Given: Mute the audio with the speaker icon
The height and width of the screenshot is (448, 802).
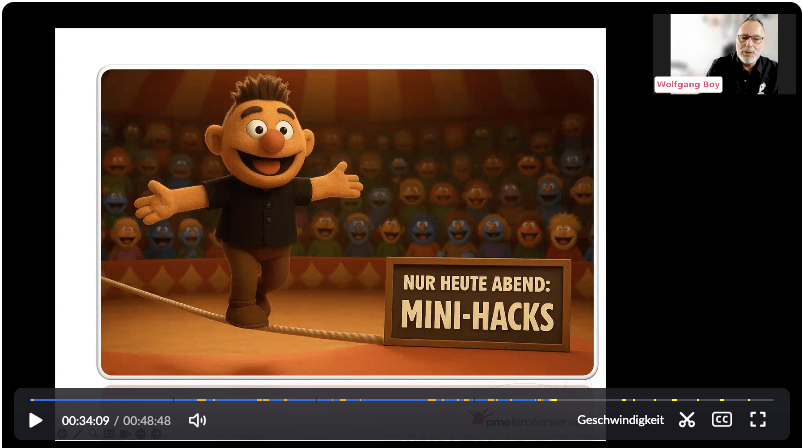Looking at the screenshot, I should pos(197,420).
